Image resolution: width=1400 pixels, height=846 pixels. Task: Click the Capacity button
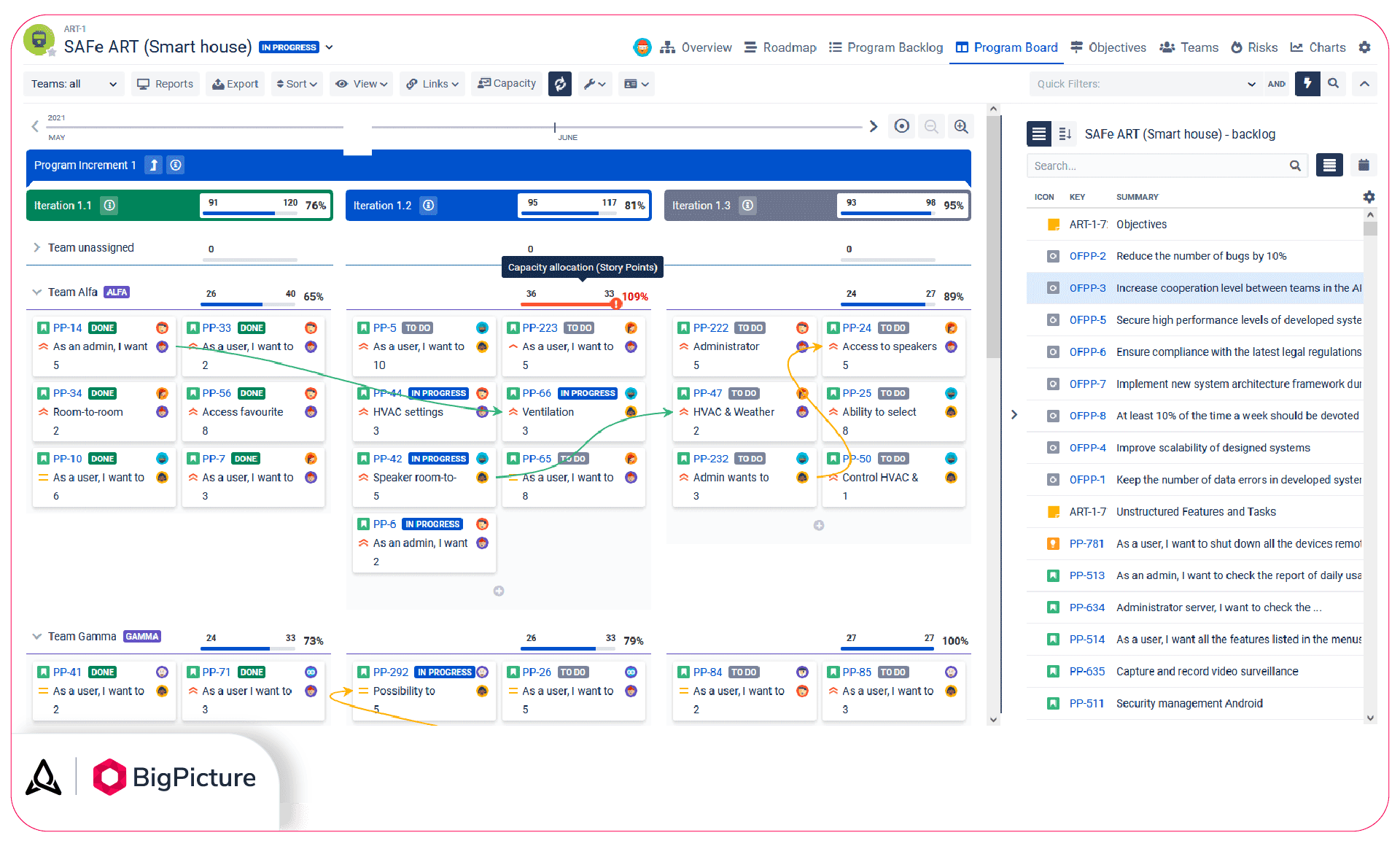(x=507, y=84)
